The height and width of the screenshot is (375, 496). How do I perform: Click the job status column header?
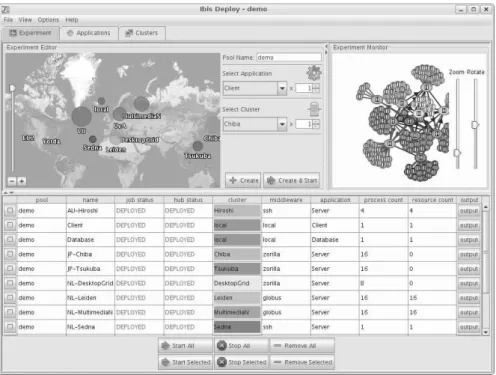pos(139,200)
